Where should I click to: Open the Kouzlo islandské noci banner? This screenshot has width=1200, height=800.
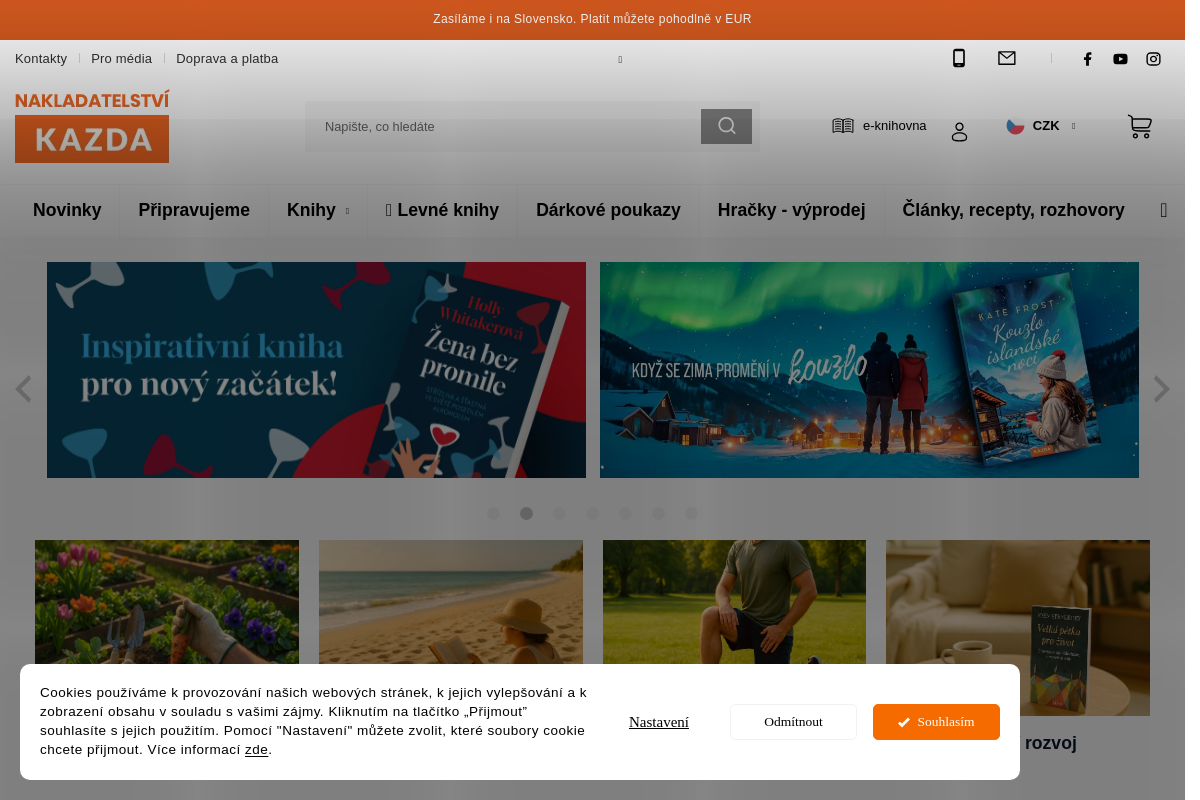coord(868,370)
